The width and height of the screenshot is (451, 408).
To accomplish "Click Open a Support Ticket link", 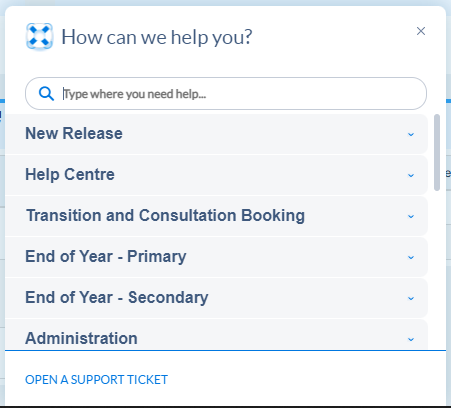I will 96,380.
